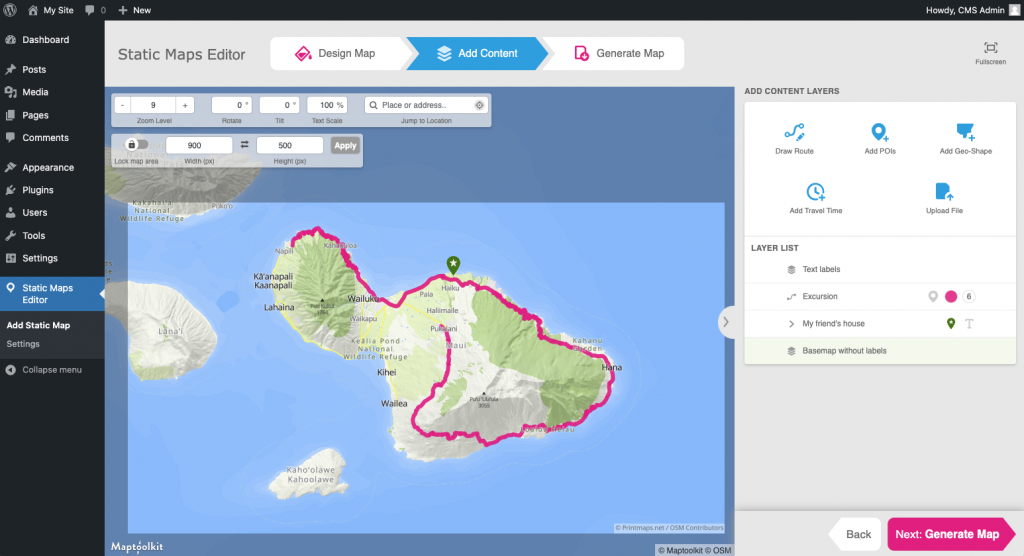Collapse the right side panel arrow
Viewport: 1024px width, 556px height.
[726, 321]
